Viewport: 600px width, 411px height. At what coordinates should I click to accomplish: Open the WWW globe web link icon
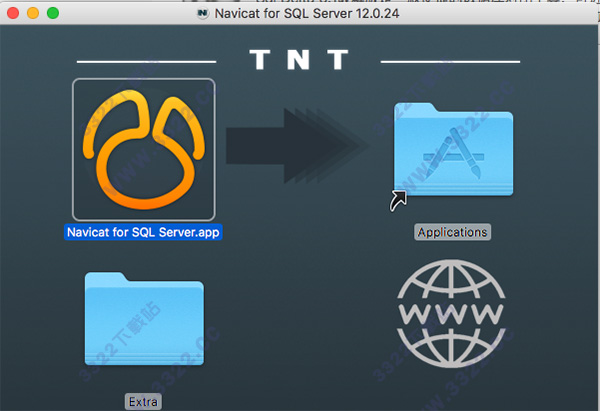click(451, 314)
